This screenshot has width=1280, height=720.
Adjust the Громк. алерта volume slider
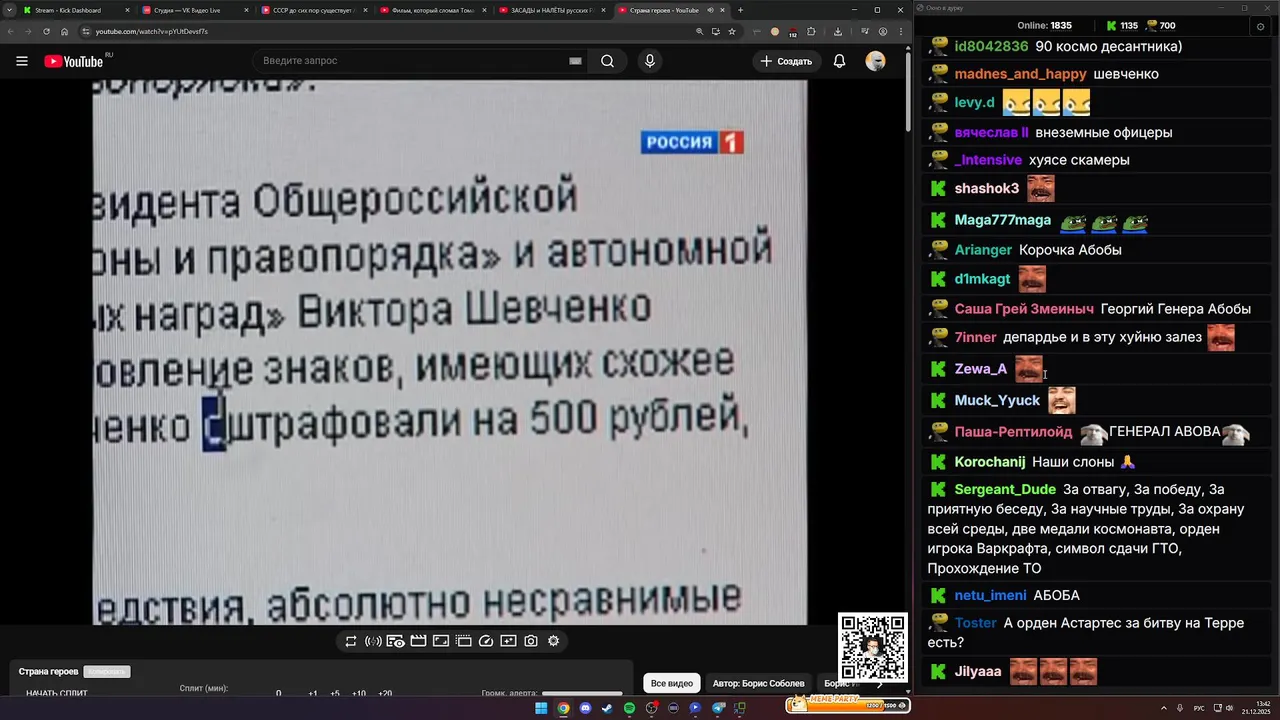click(x=582, y=693)
